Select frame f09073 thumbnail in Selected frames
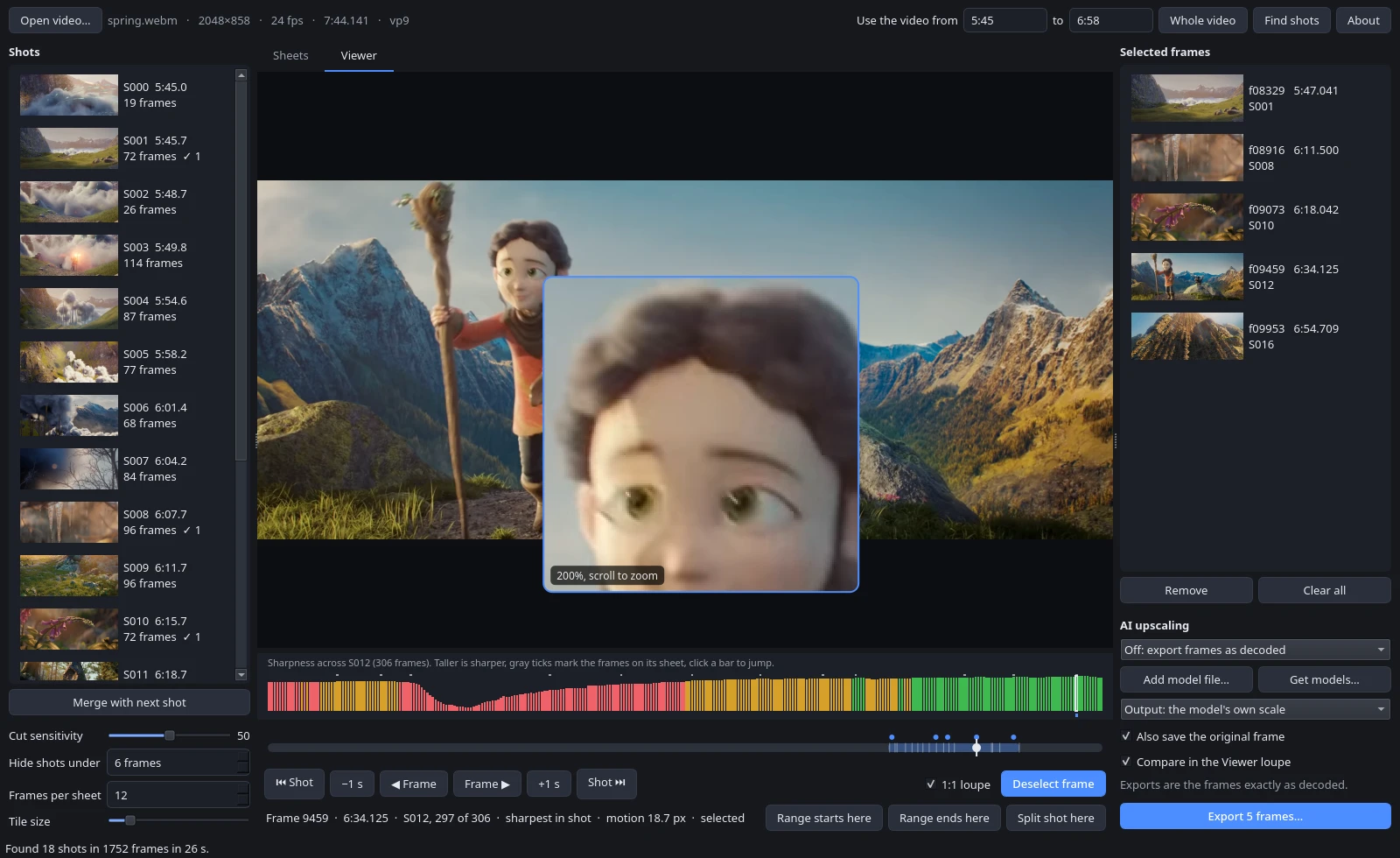The height and width of the screenshot is (858, 1400). click(1187, 217)
